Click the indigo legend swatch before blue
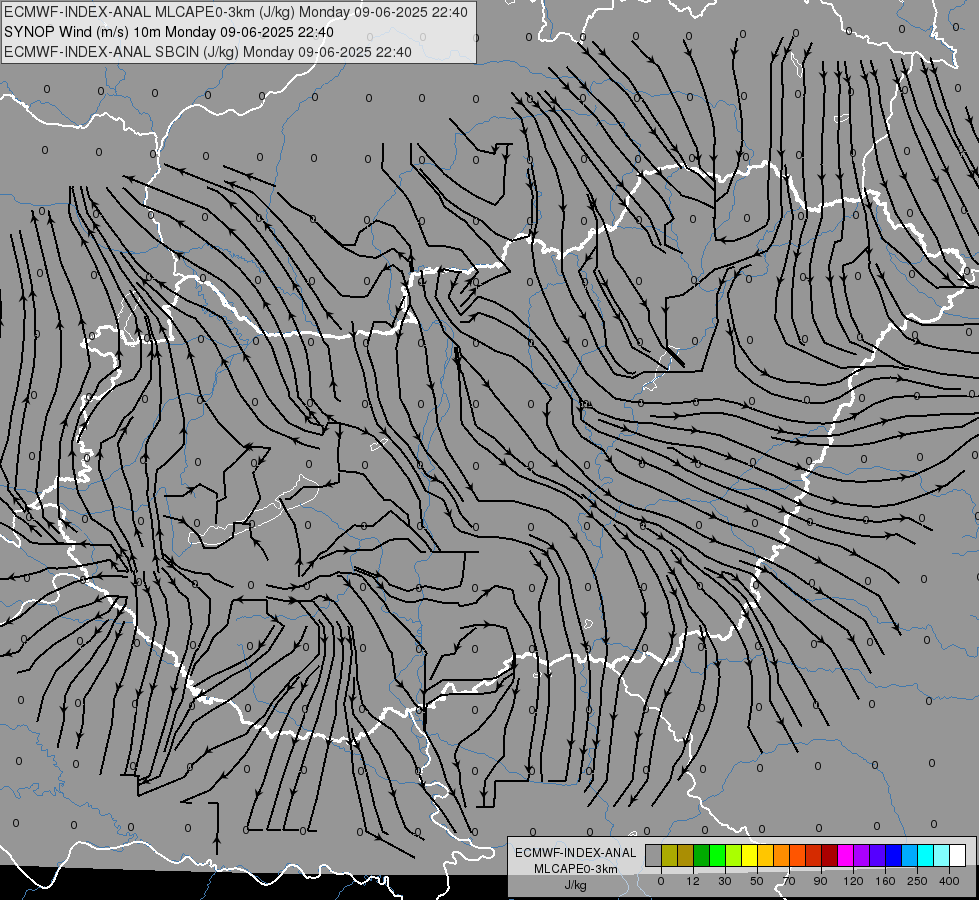This screenshot has height=900, width=979. tap(878, 855)
